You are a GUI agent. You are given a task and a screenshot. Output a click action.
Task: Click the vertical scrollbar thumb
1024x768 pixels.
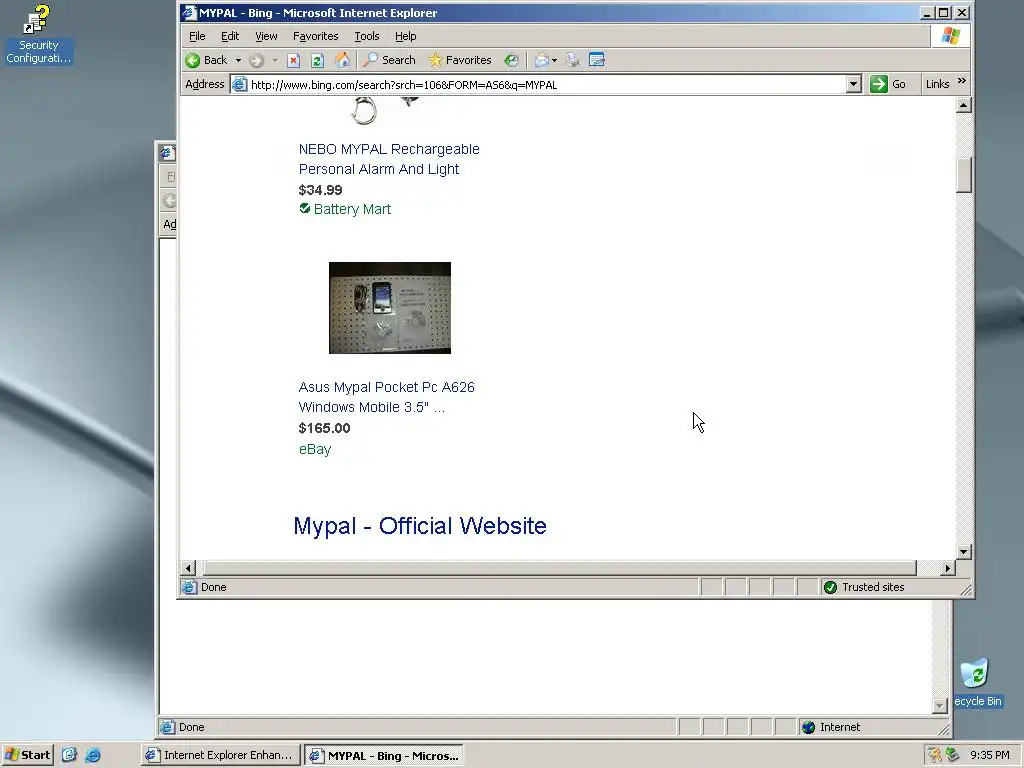(x=963, y=175)
